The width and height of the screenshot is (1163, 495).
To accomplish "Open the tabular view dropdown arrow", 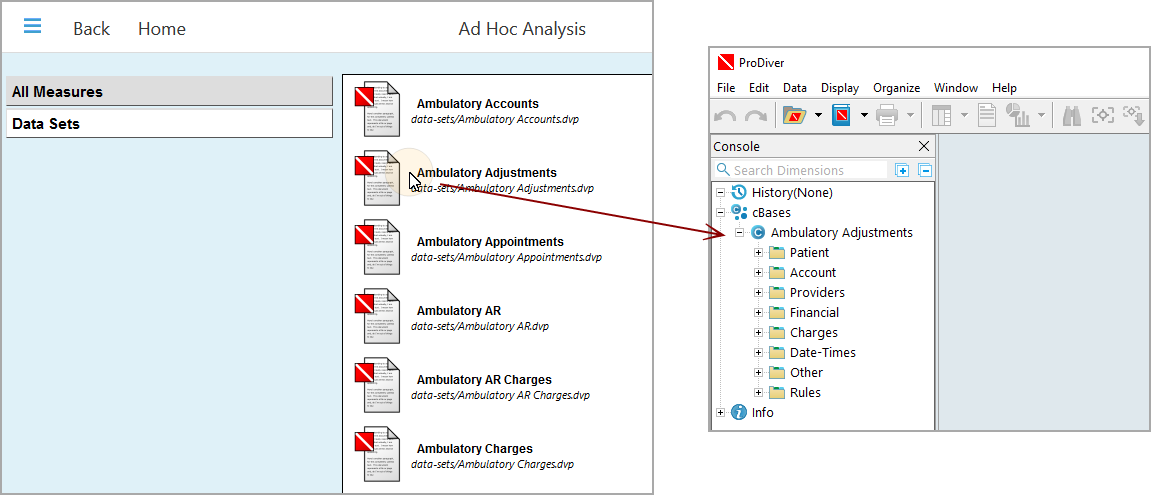I will click(964, 115).
